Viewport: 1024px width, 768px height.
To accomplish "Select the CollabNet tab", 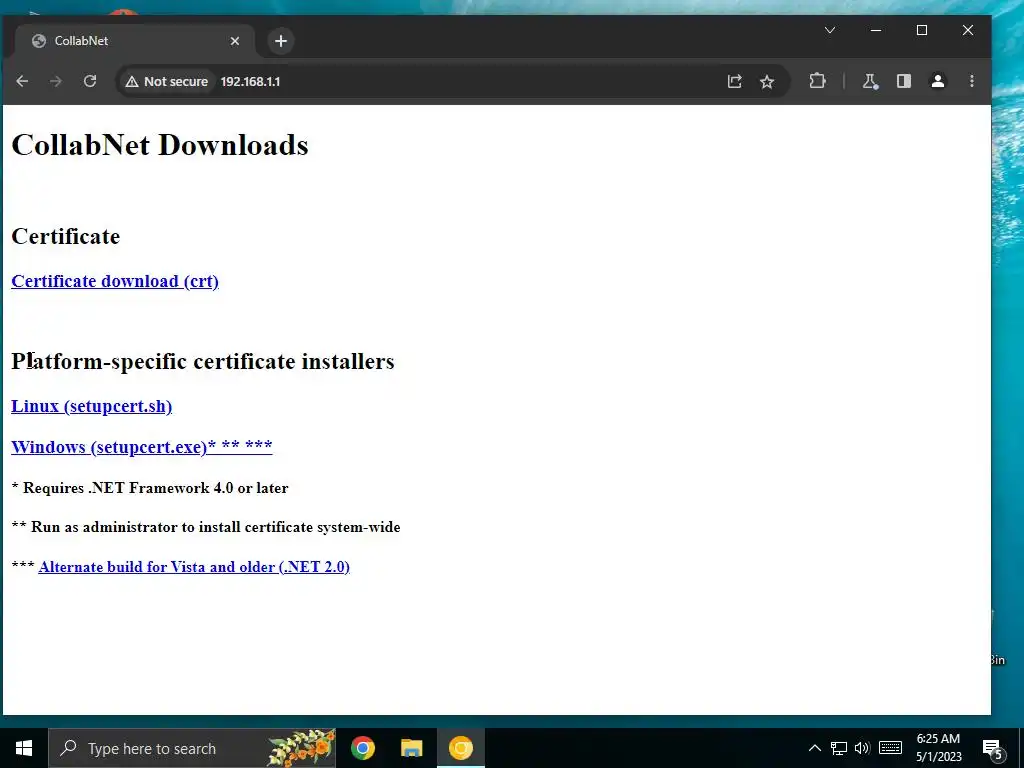I will pos(135,41).
